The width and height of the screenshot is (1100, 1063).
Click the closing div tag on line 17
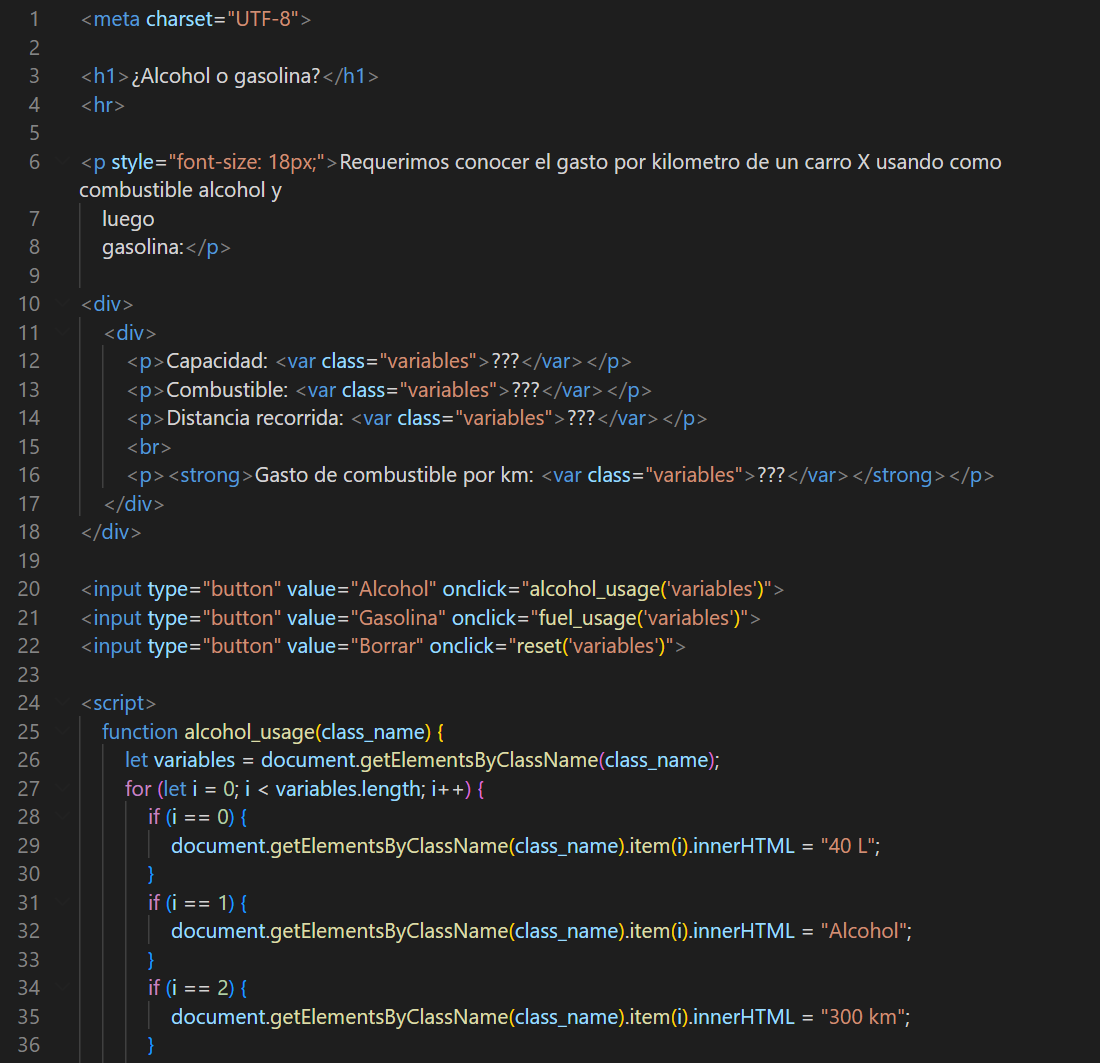(x=134, y=504)
